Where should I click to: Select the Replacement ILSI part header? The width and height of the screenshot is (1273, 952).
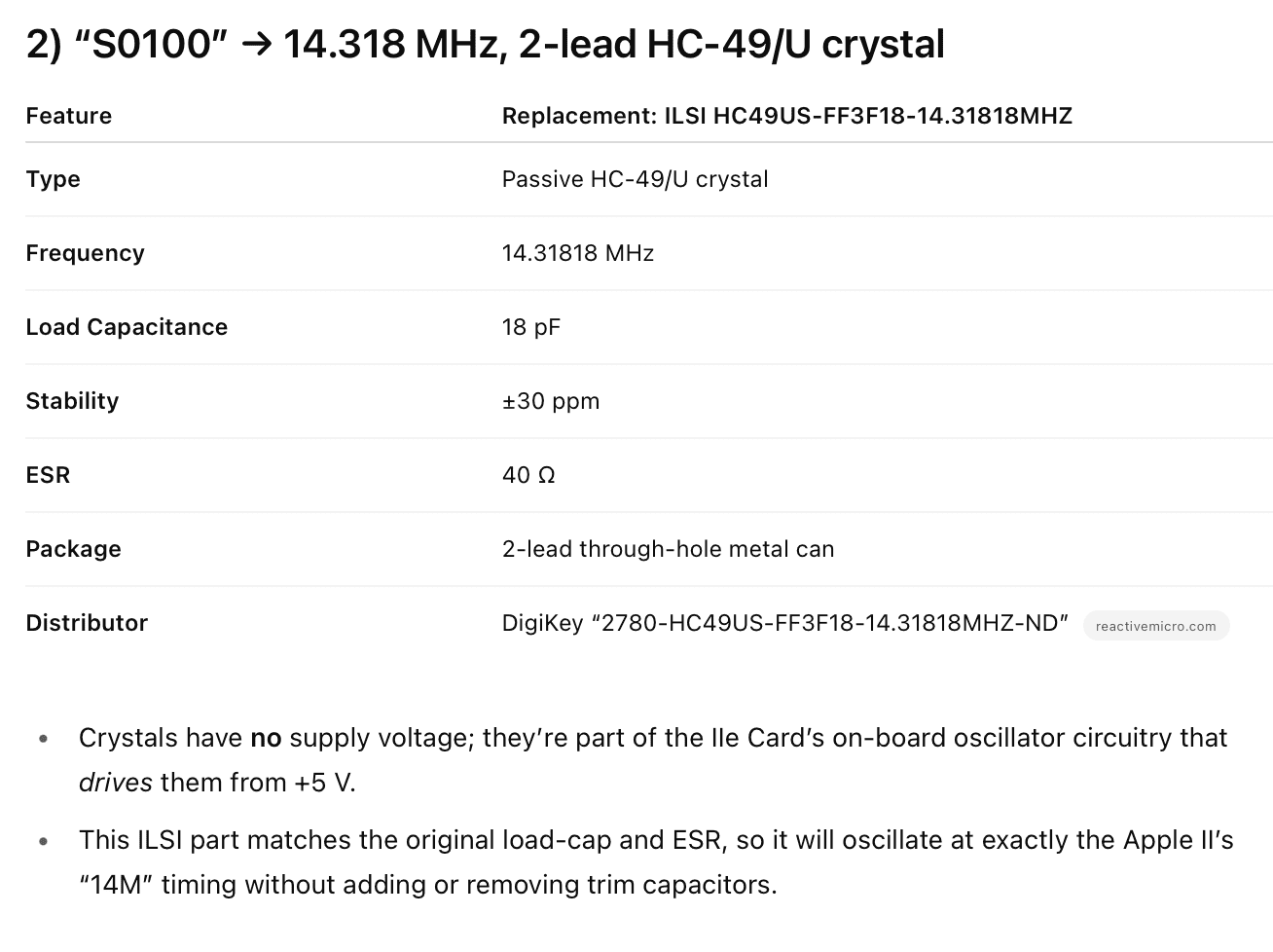click(786, 116)
